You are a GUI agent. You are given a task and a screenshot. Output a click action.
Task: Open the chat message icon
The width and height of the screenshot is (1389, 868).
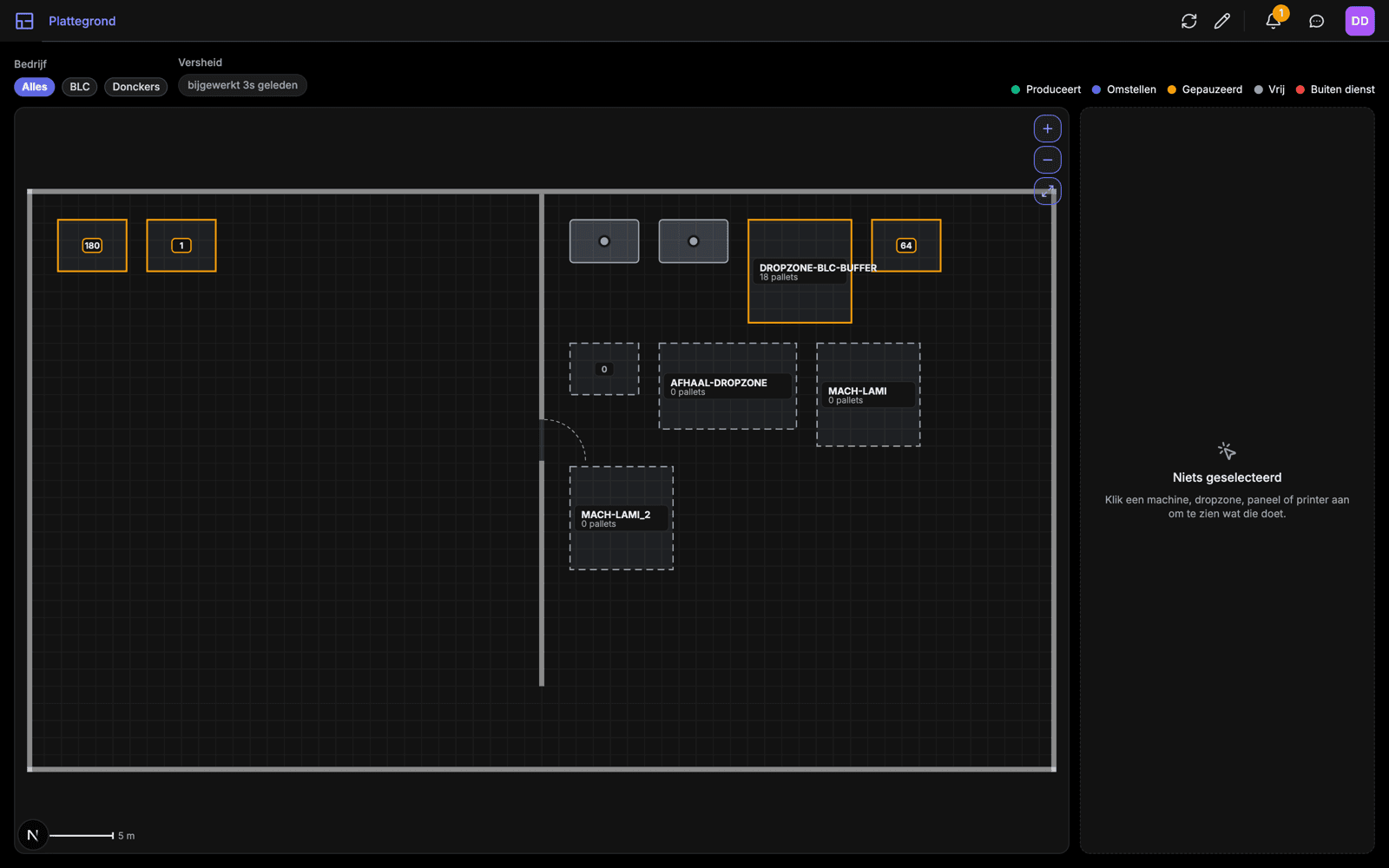coord(1317,21)
